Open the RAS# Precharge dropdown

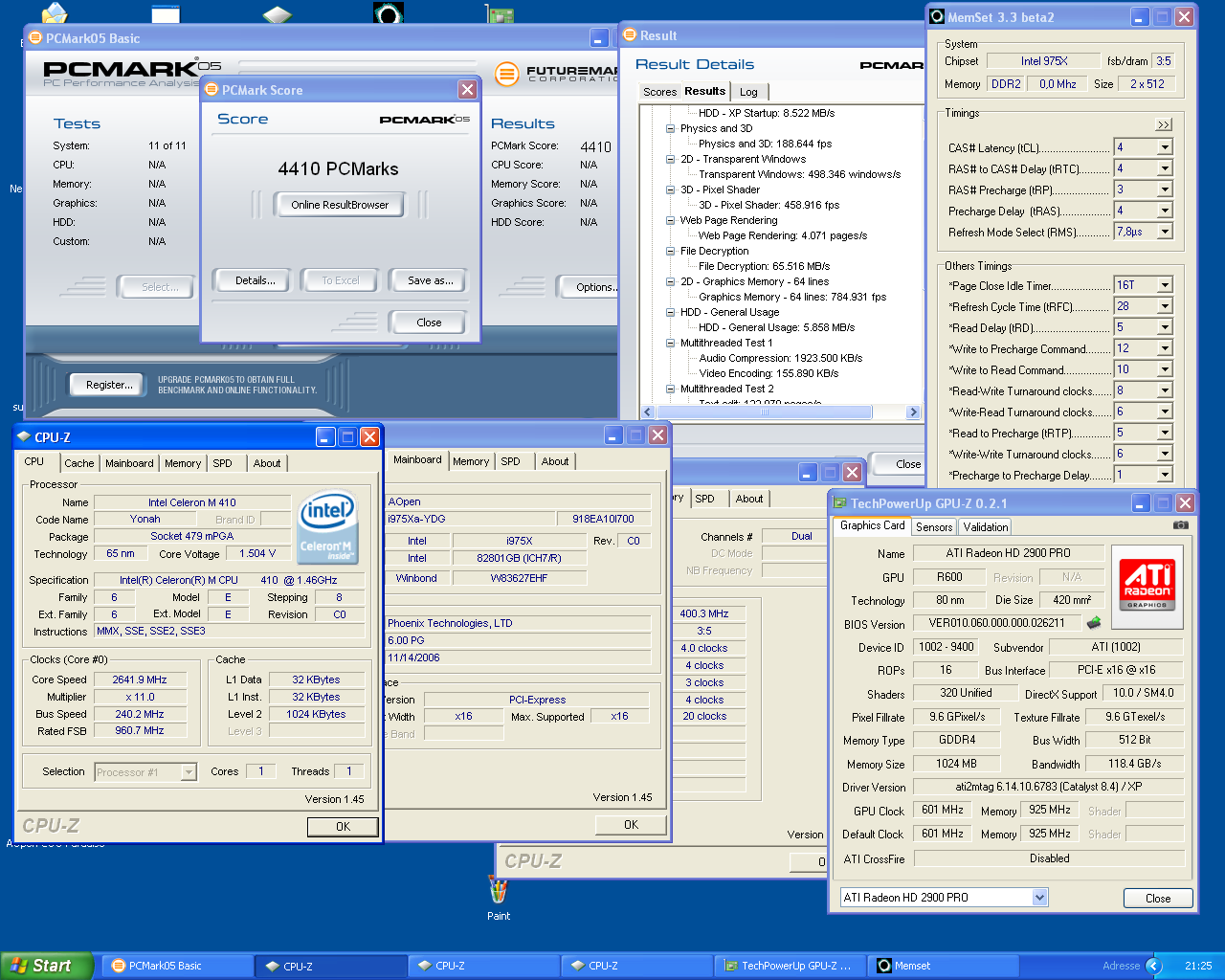click(1165, 189)
